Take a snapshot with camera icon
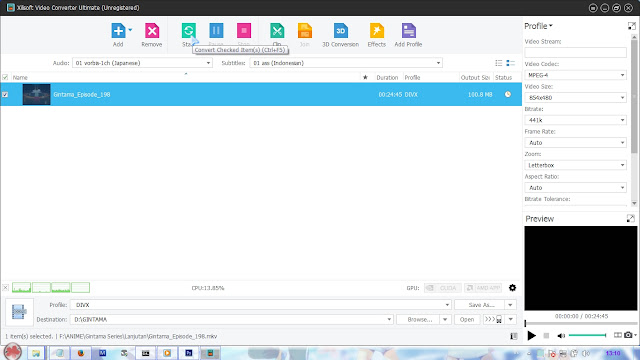640x360 pixels. 628,335
